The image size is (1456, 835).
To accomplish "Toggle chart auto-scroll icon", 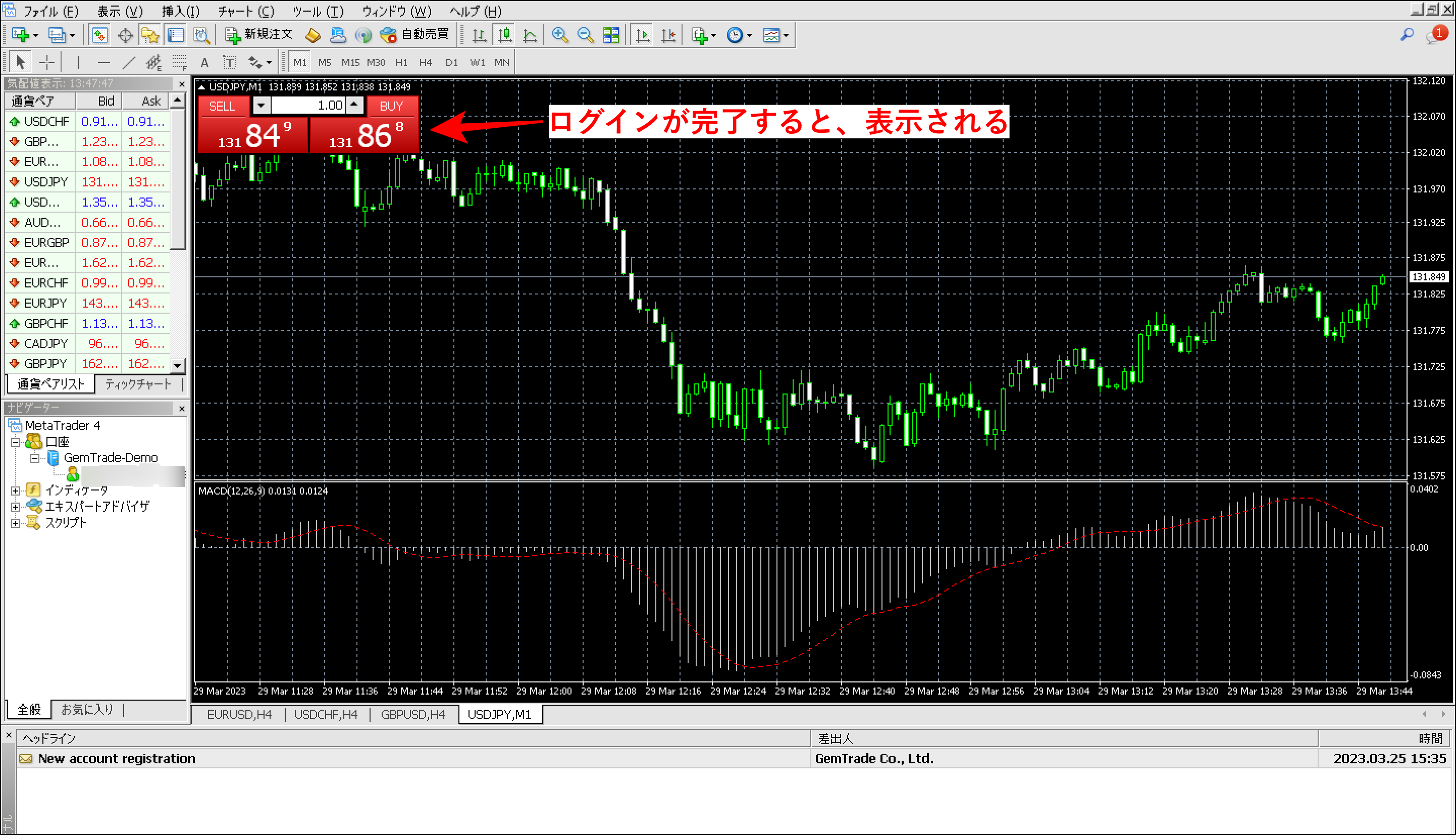I will pyautogui.click(x=643, y=35).
